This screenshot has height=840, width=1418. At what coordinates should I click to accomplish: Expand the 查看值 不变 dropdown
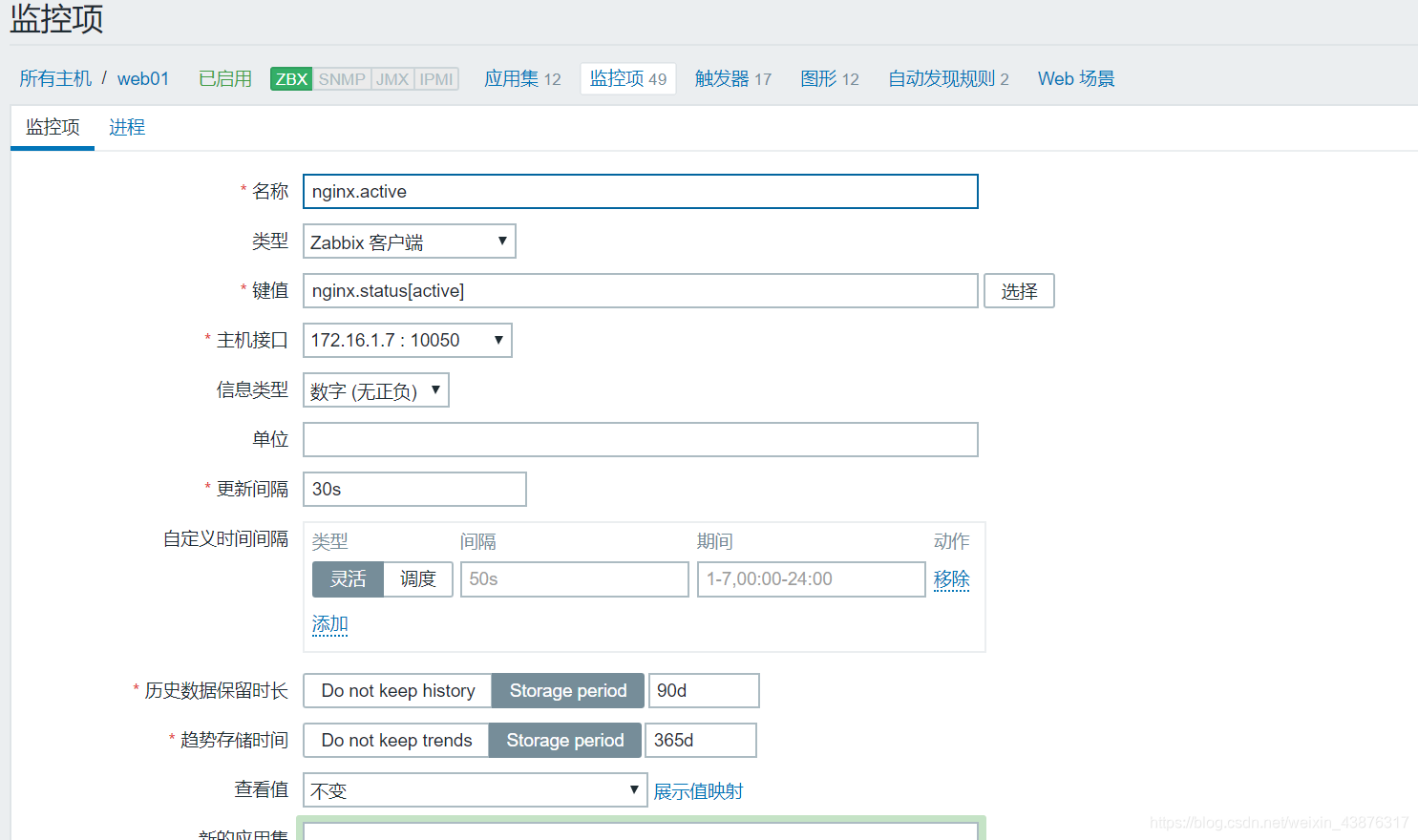click(x=476, y=789)
